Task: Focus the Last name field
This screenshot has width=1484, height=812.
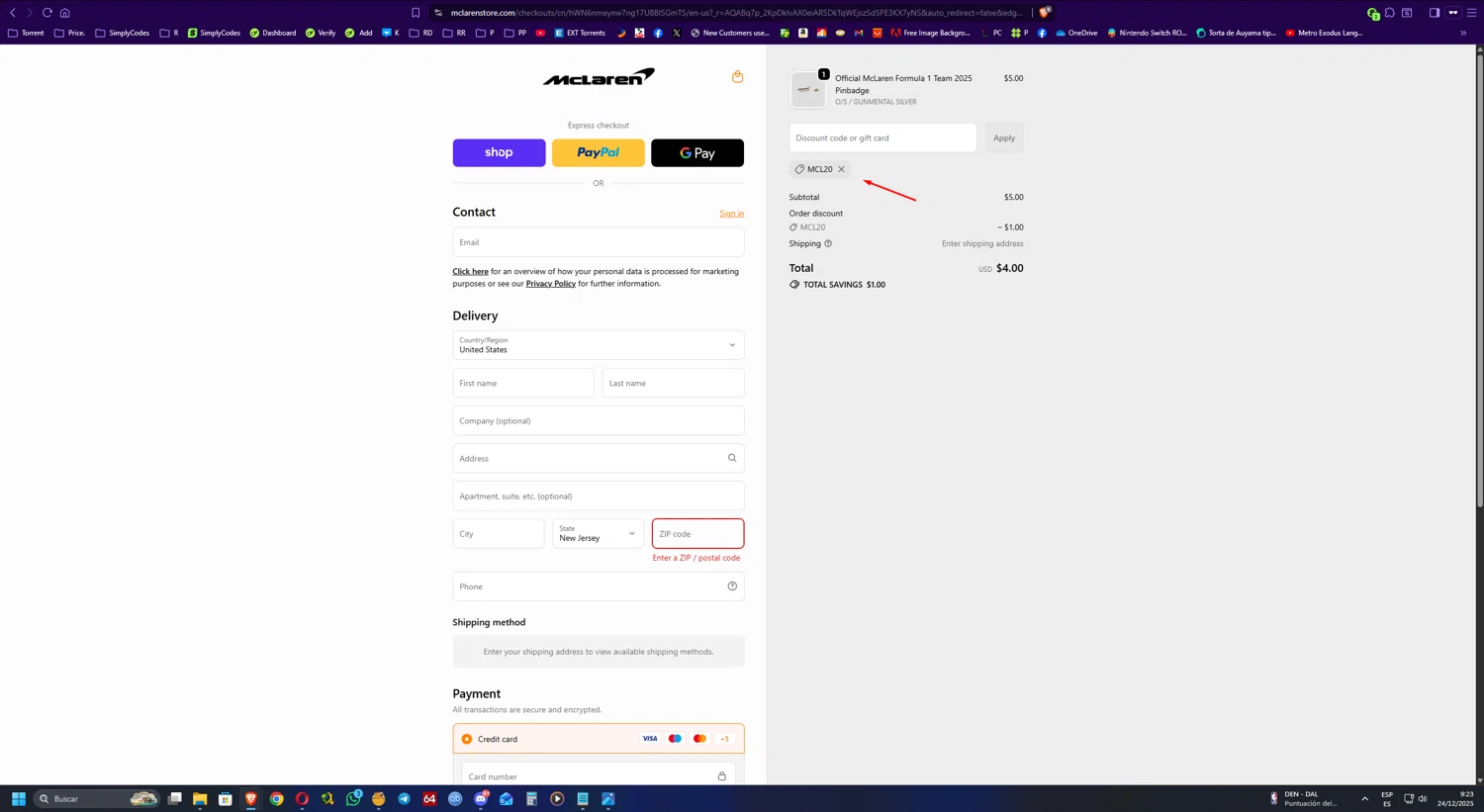Action: click(673, 383)
